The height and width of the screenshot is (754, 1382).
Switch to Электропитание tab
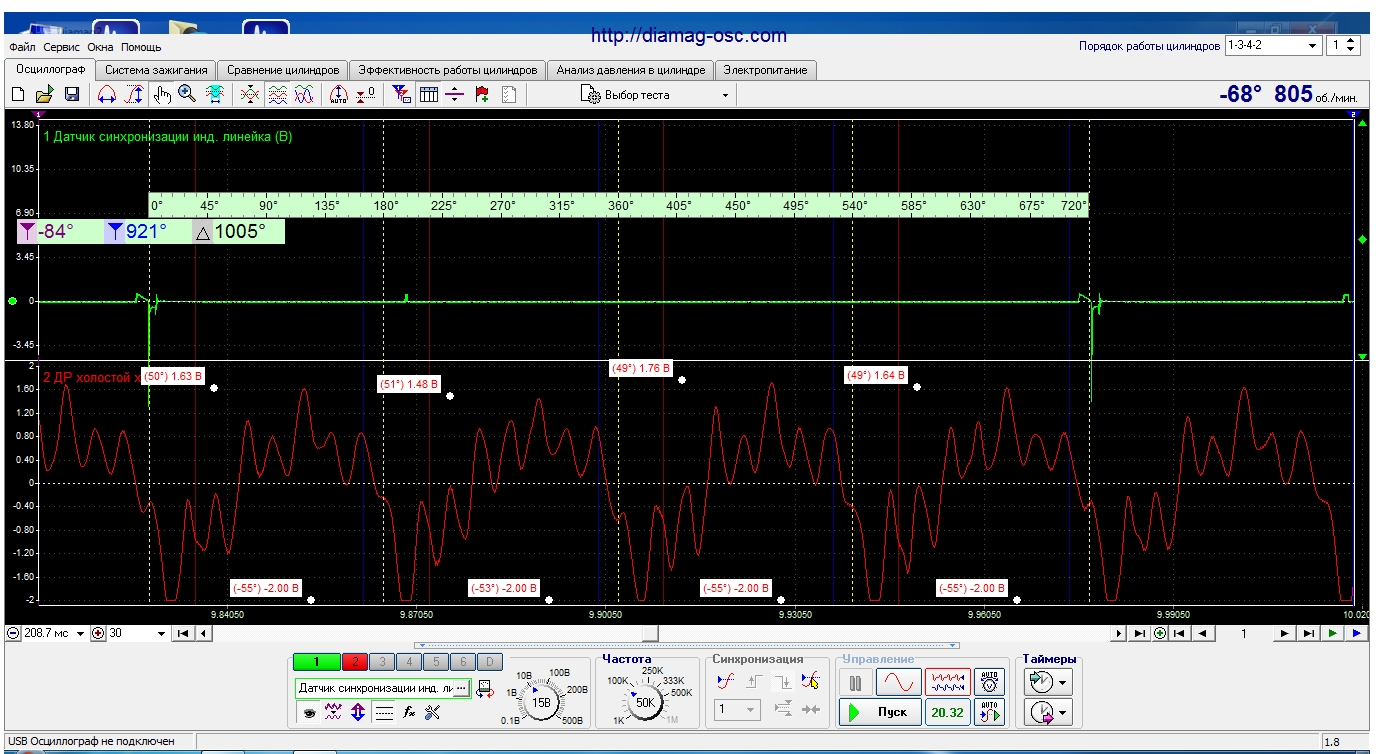pos(767,70)
